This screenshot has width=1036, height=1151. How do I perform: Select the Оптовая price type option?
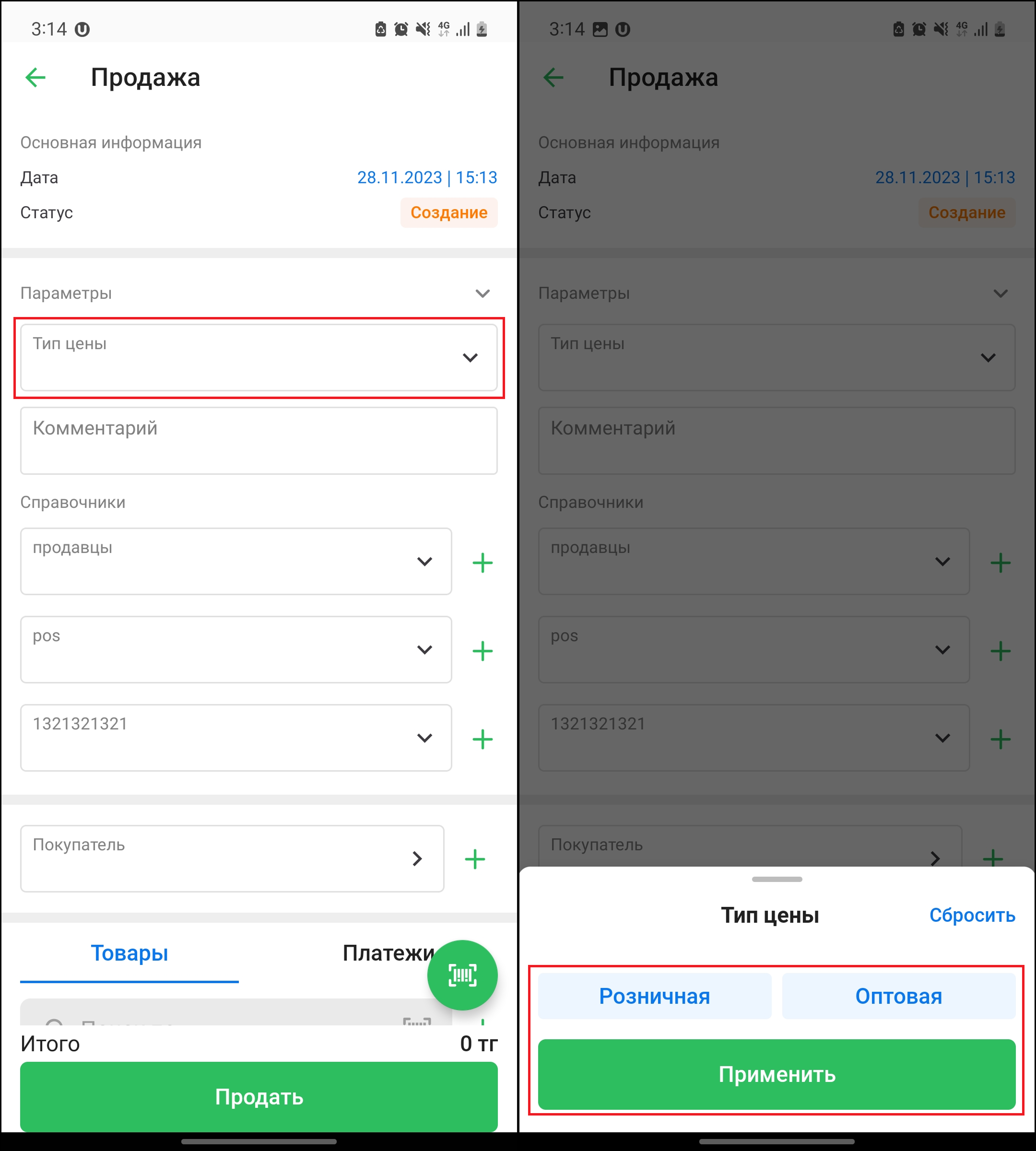tap(899, 996)
